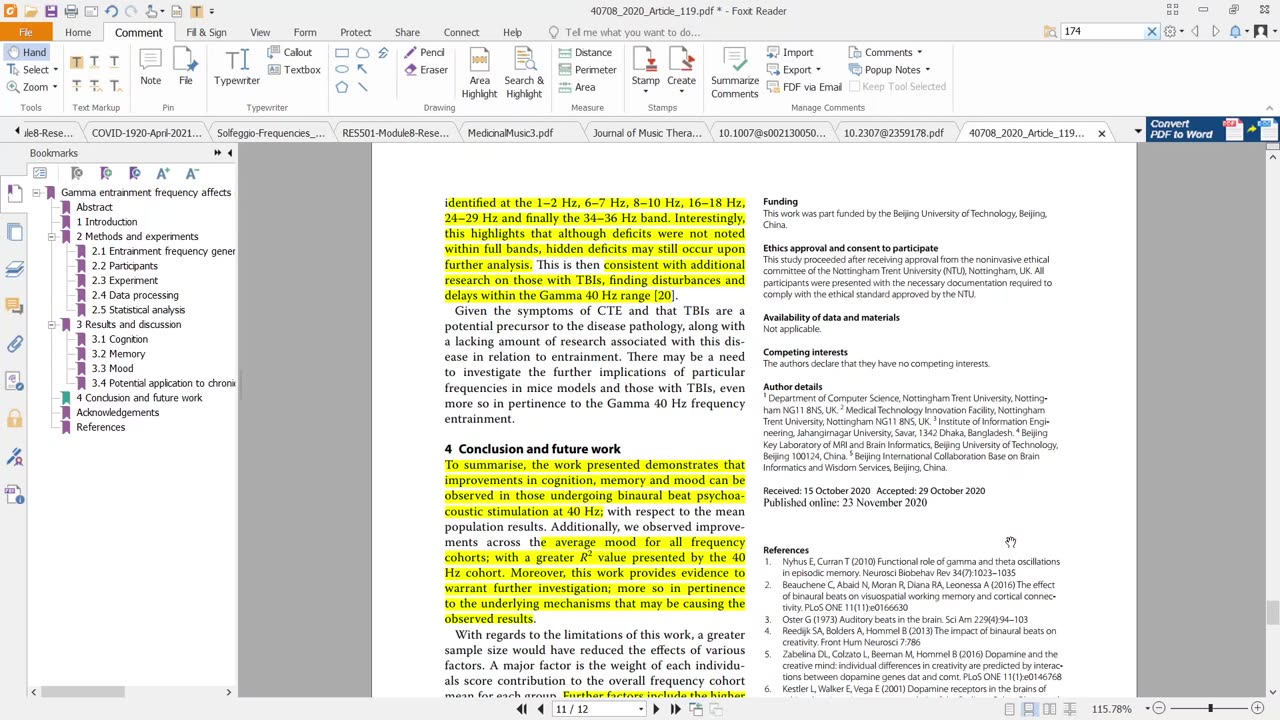Open the attachments side panel
Viewport: 1280px width, 720px height.
pos(14,343)
